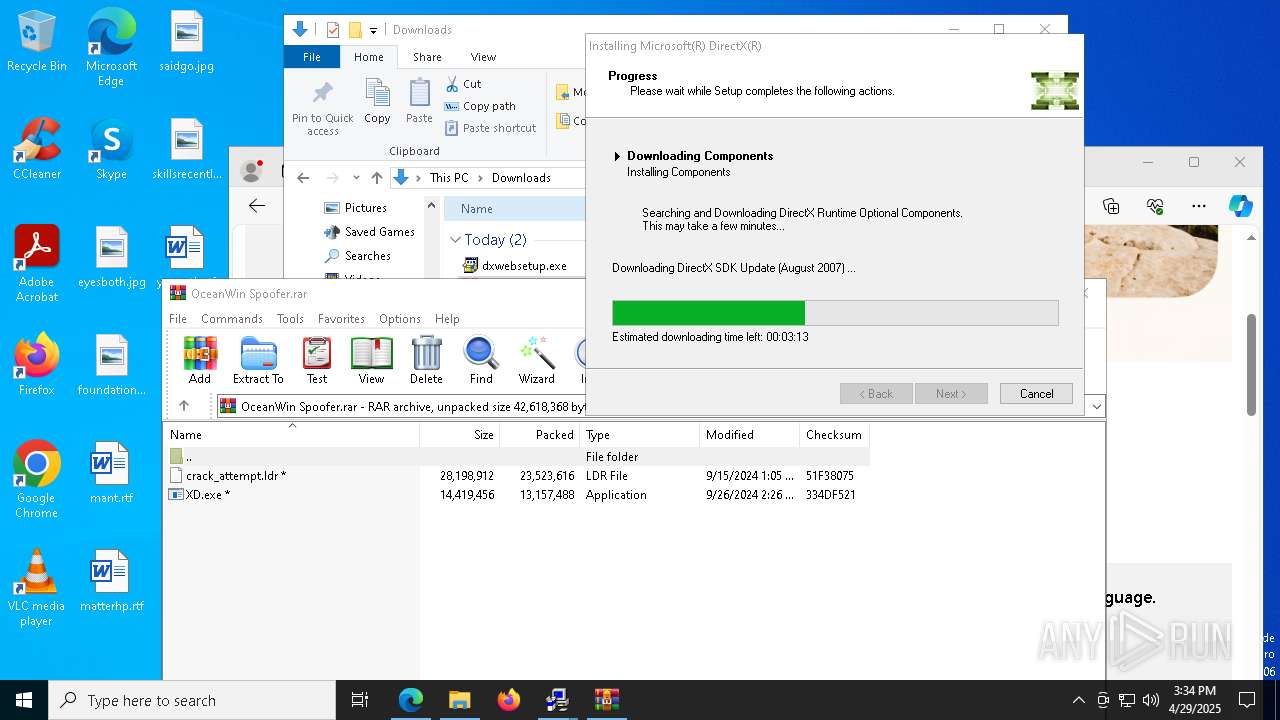Open Explorer File tab
This screenshot has width=1280, height=720.
(312, 57)
